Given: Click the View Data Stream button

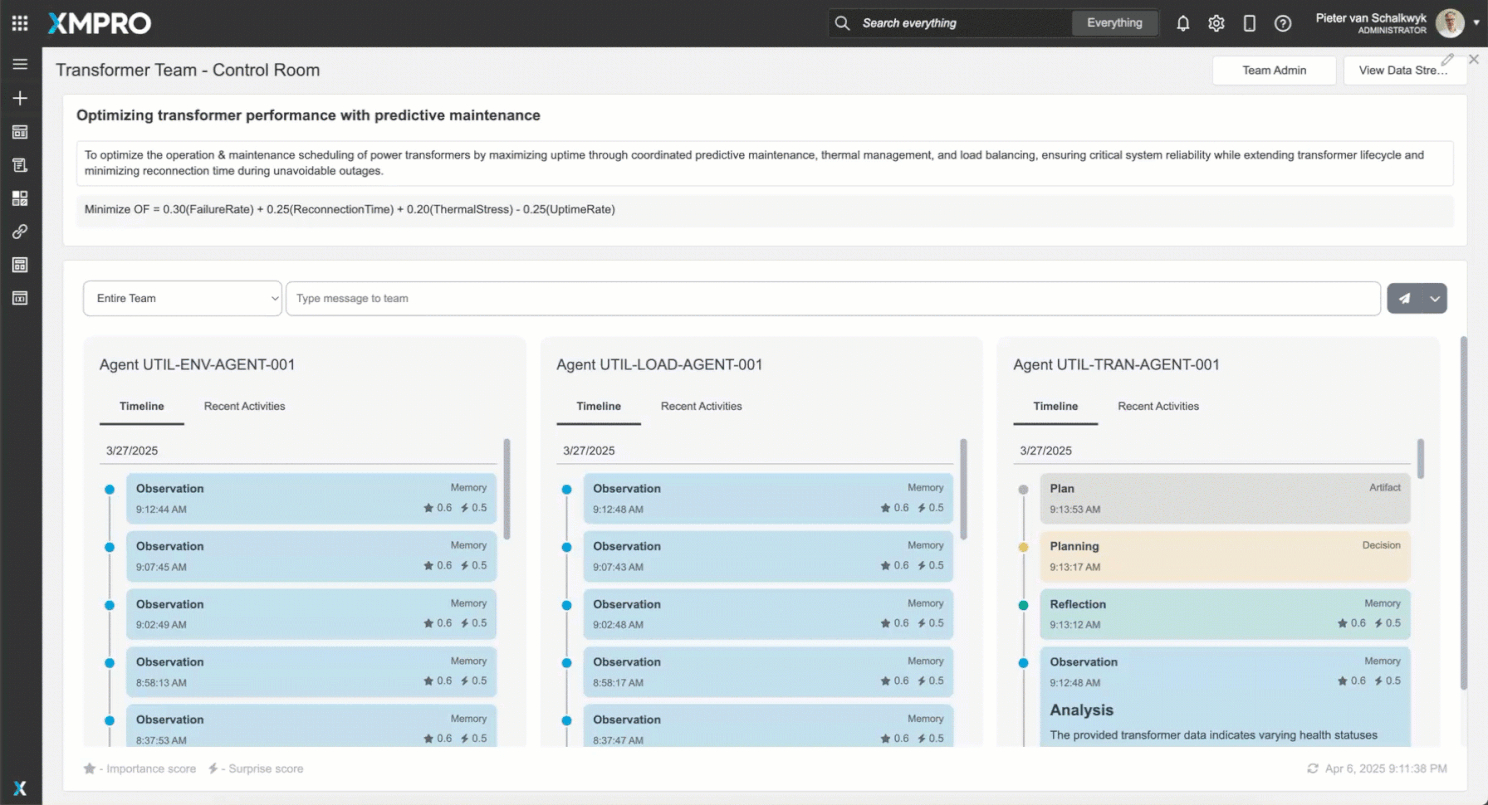Looking at the screenshot, I should (x=1404, y=70).
